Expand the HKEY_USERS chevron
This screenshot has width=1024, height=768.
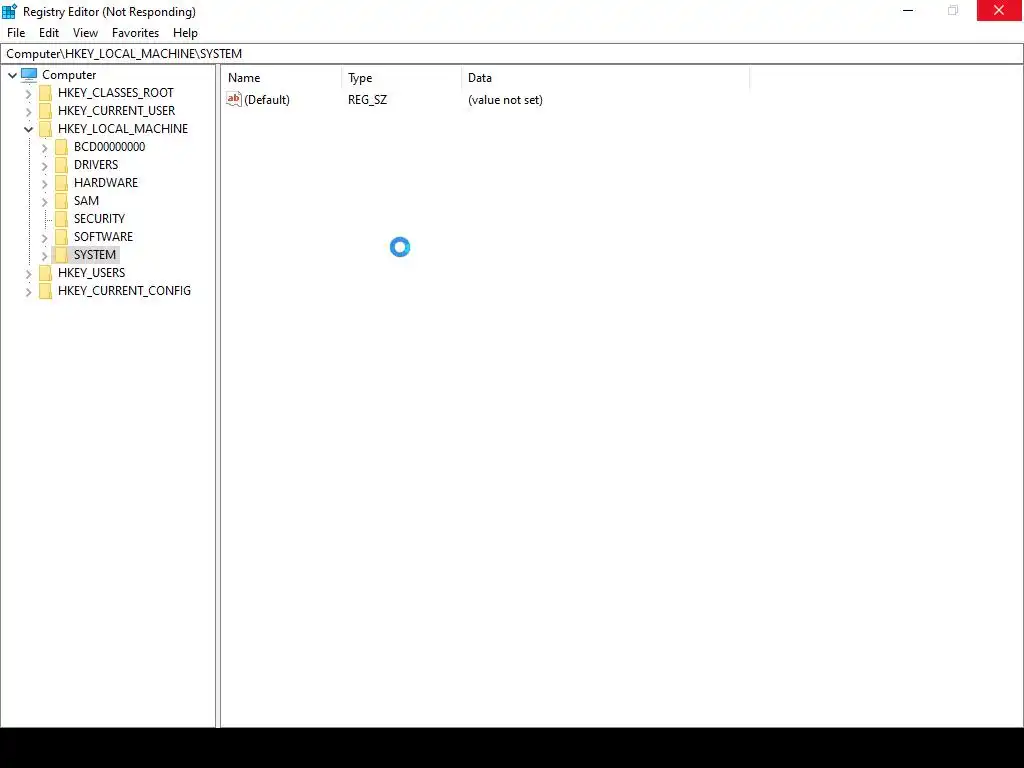click(28, 273)
